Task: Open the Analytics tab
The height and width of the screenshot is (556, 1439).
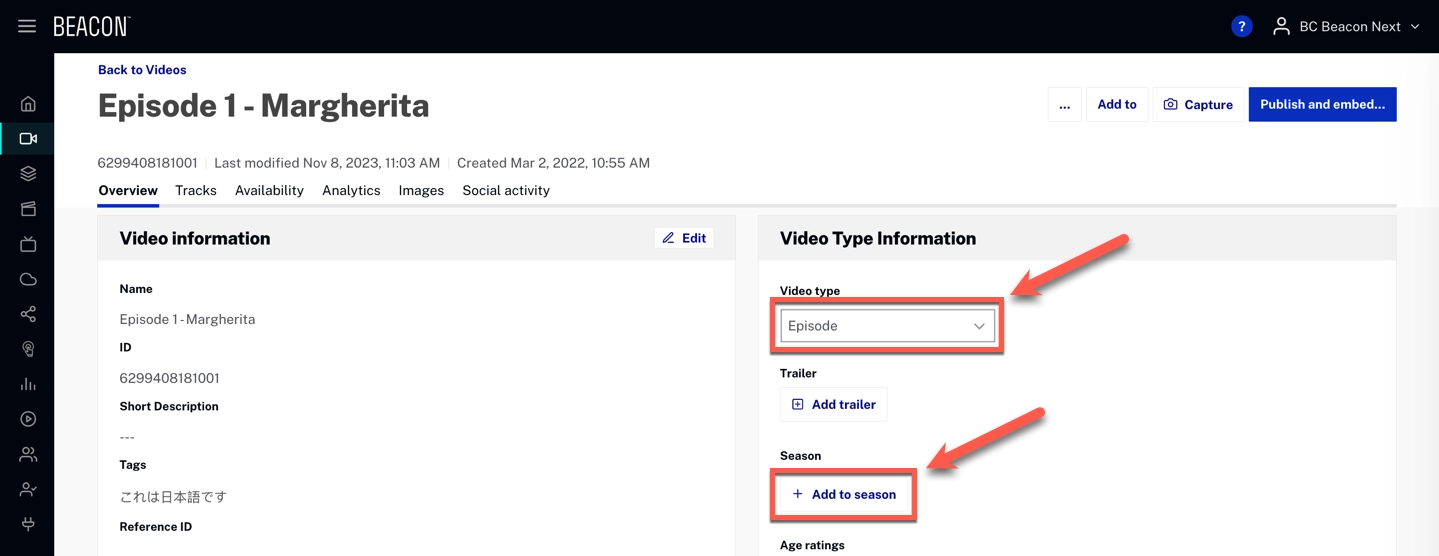Action: pyautogui.click(x=351, y=190)
